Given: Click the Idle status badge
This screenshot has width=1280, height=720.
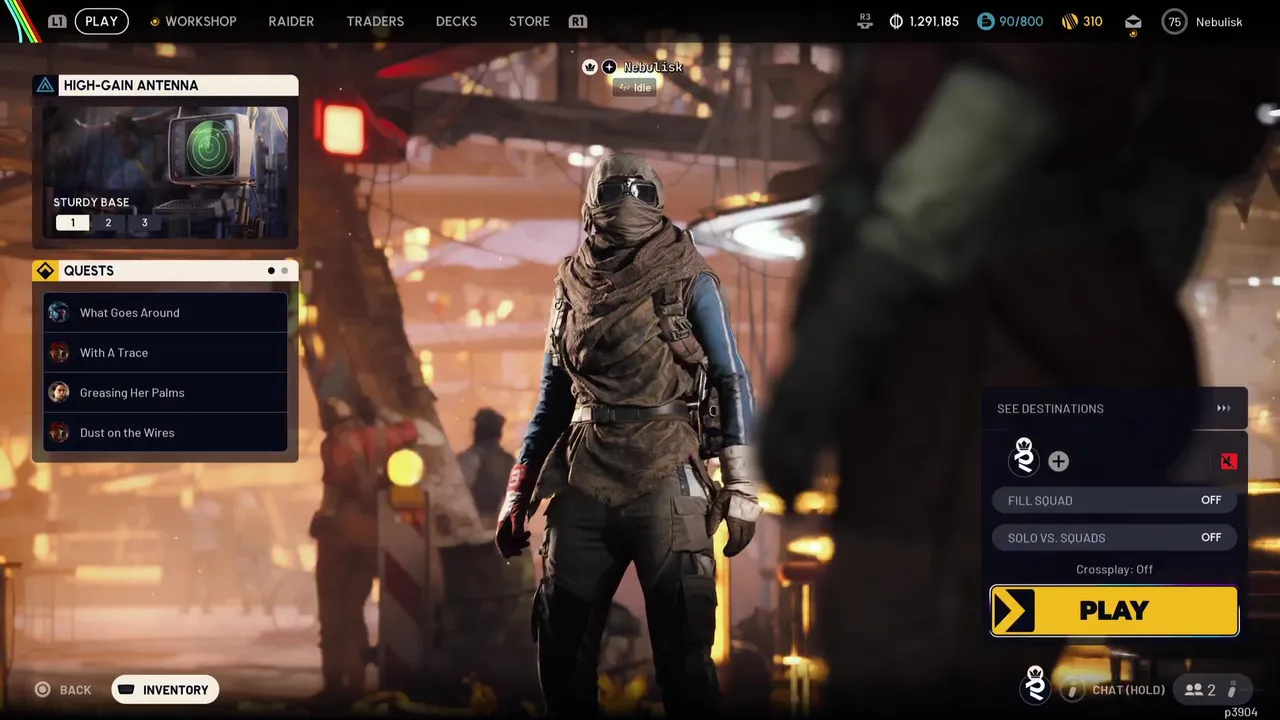Looking at the screenshot, I should tap(636, 88).
